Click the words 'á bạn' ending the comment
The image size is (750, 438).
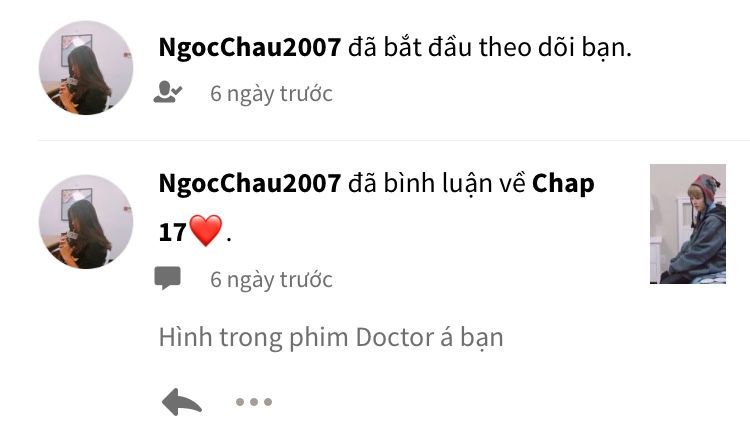(x=472, y=338)
